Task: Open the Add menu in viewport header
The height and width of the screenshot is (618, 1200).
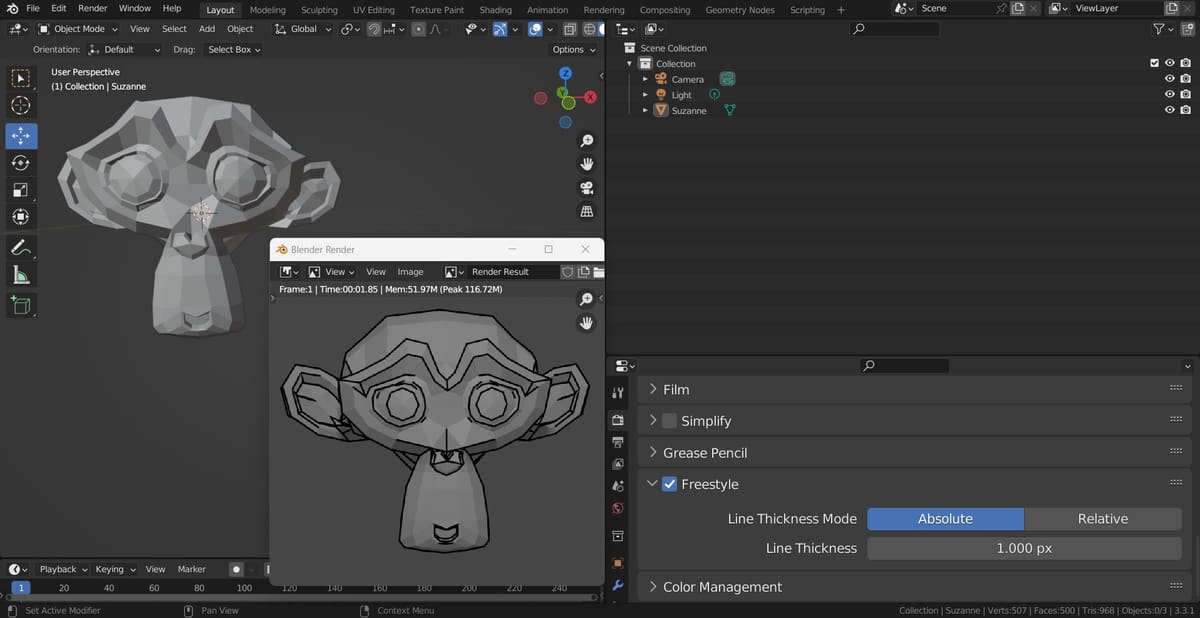Action: pos(206,29)
